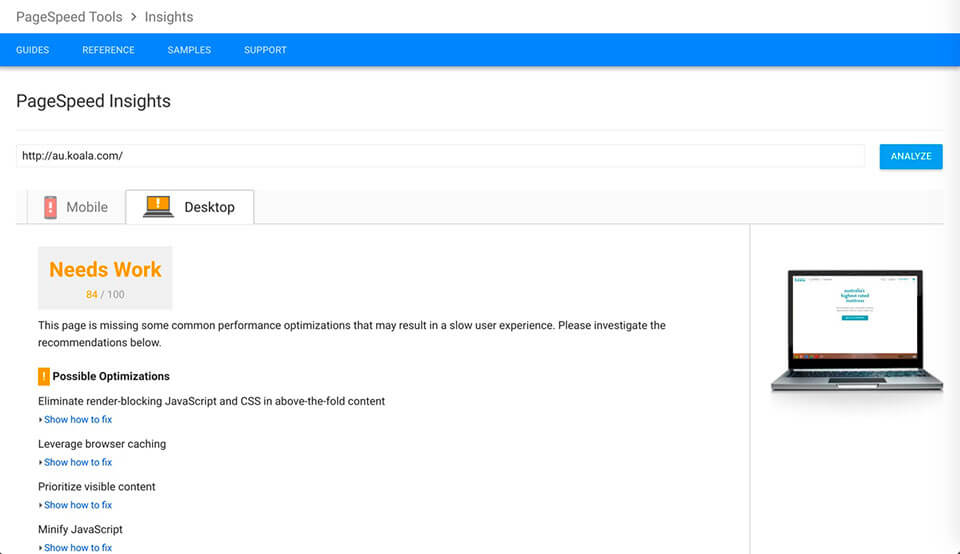Viewport: 960px width, 554px height.
Task: Click the mobile phone warning icon
Action: (50, 207)
